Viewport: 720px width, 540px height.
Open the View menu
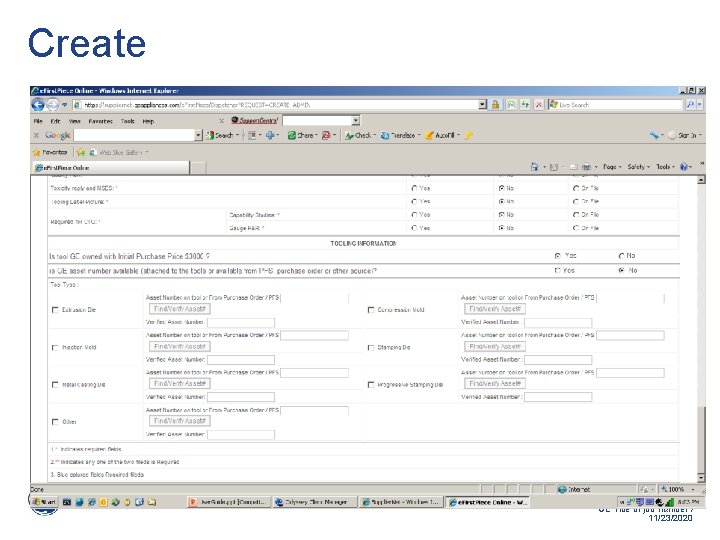click(x=74, y=121)
